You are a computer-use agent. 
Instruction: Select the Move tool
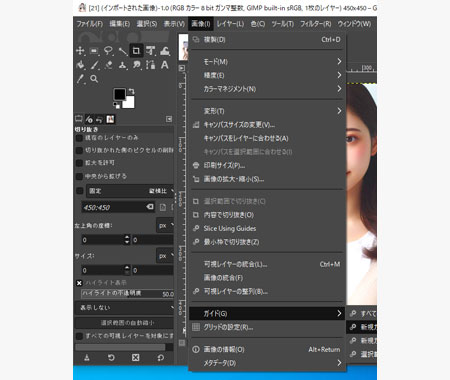pyautogui.click(x=80, y=51)
